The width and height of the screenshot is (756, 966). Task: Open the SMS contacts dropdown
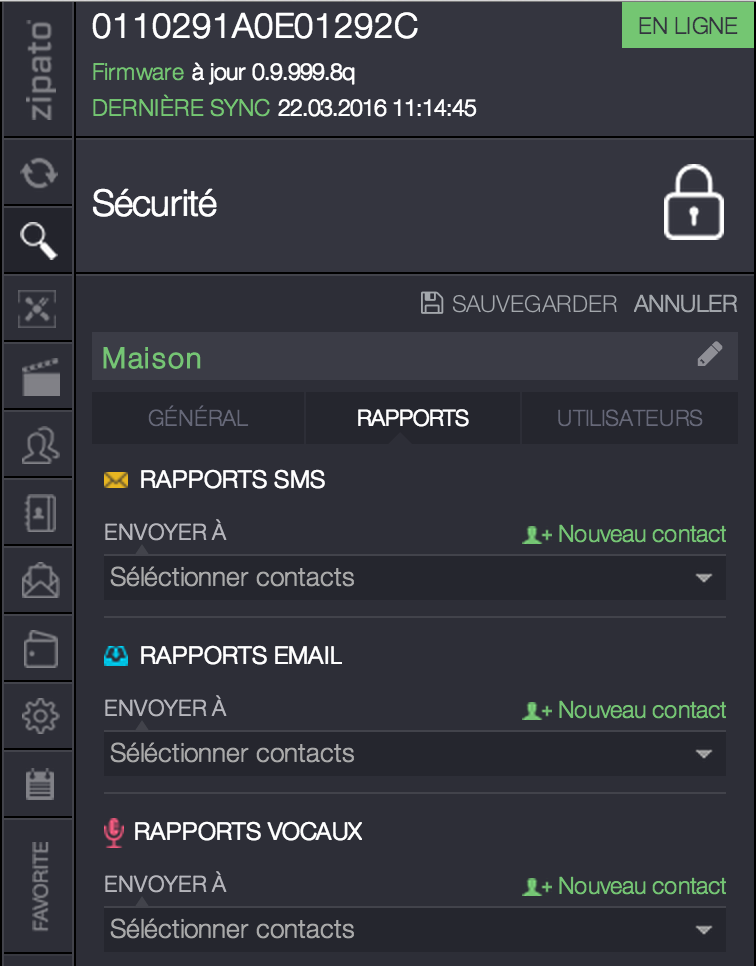coord(414,577)
